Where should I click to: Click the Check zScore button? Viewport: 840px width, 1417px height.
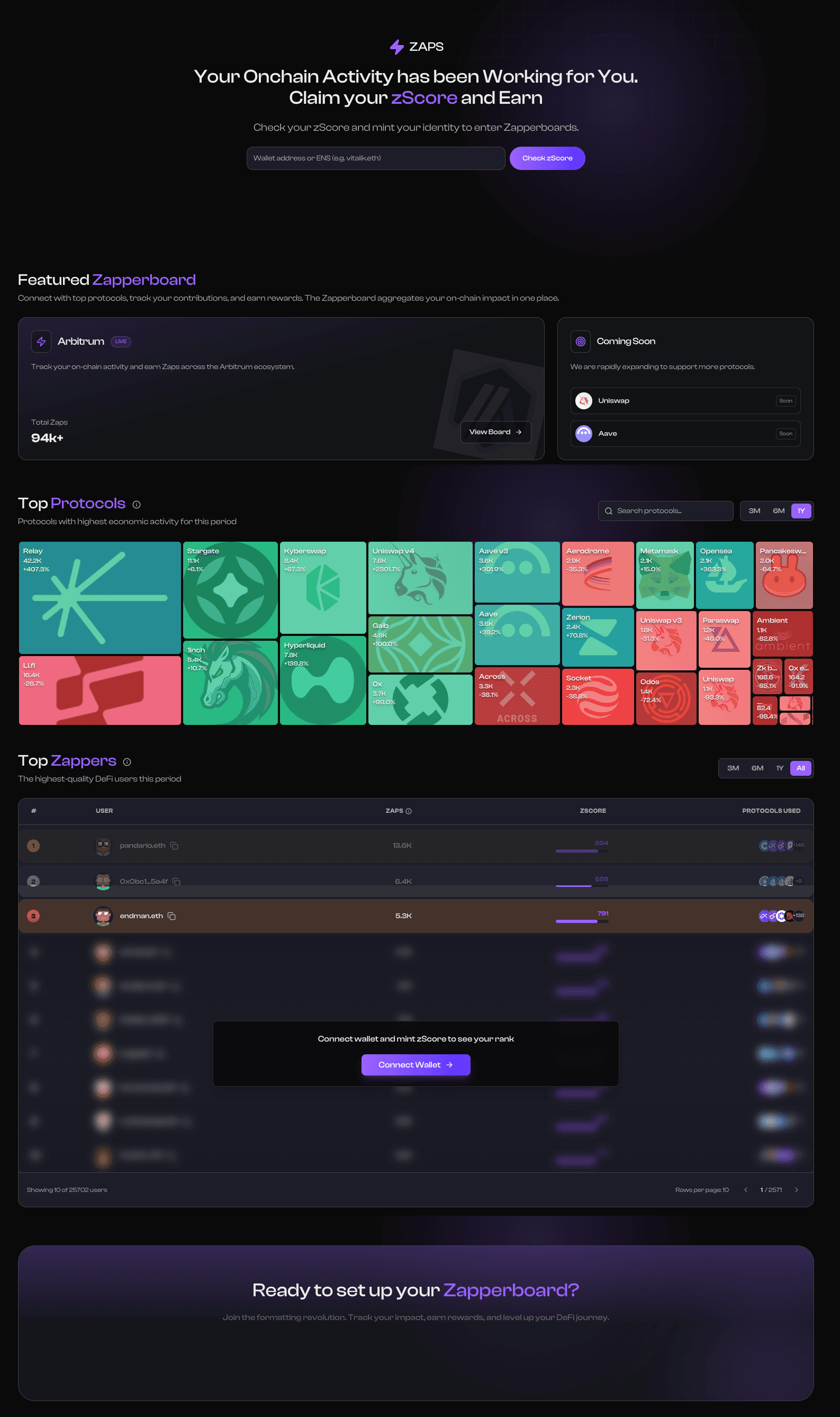(547, 158)
